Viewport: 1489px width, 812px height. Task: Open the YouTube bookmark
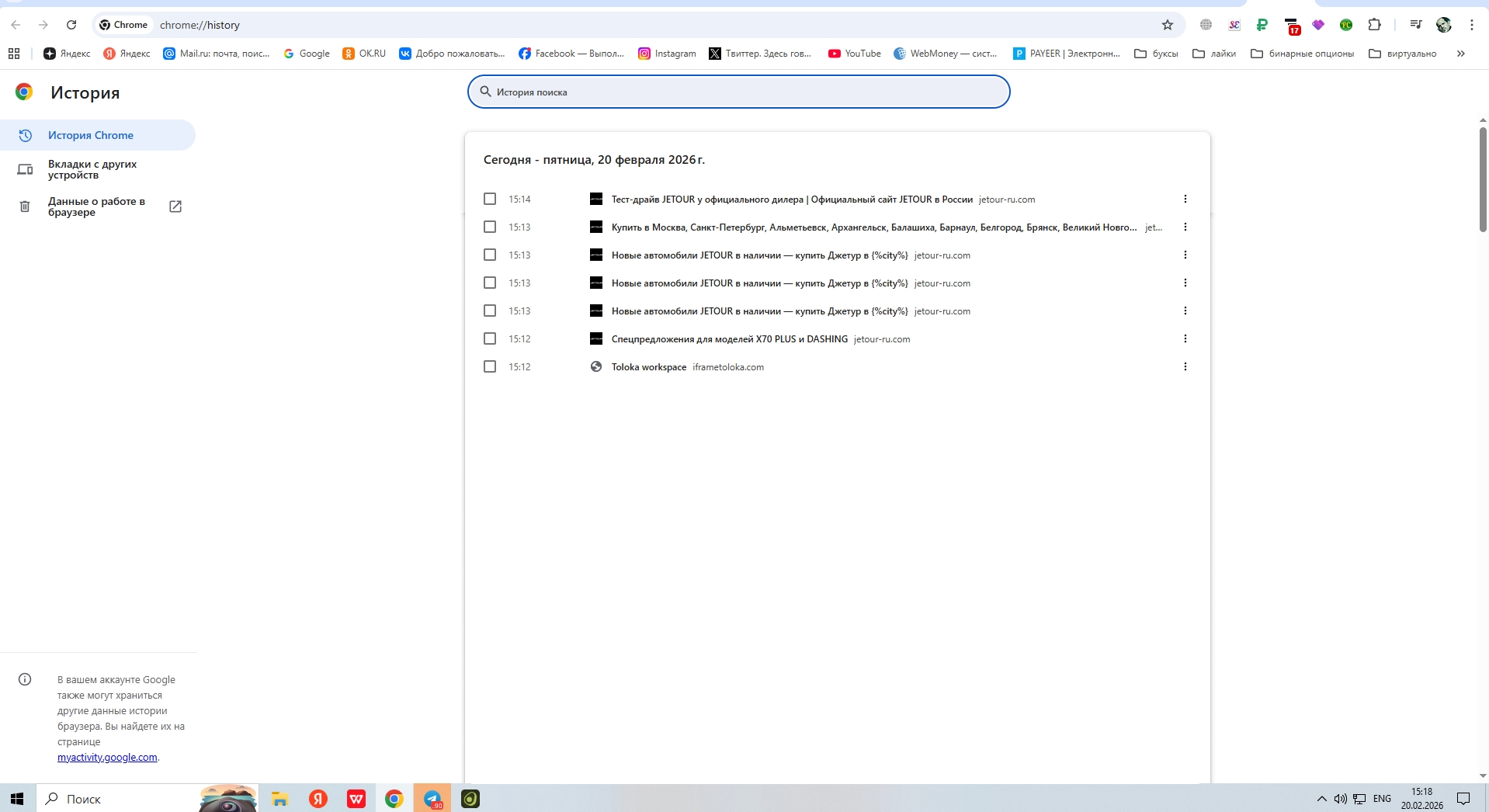[x=855, y=54]
